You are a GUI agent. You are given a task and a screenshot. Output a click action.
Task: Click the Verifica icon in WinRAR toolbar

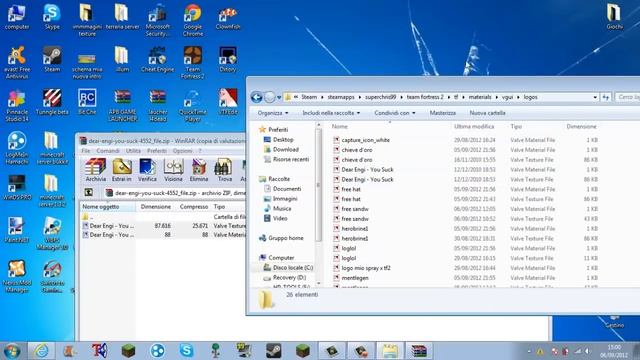tap(147, 170)
